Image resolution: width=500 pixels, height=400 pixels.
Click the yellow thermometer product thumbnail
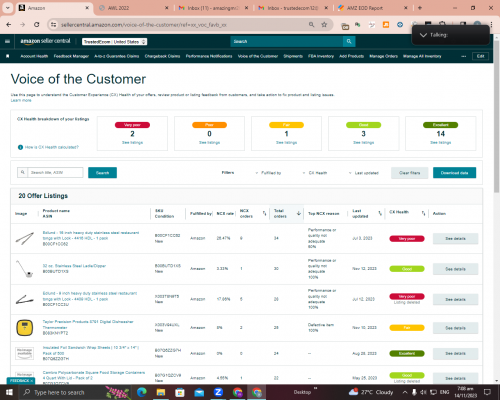click(25, 328)
